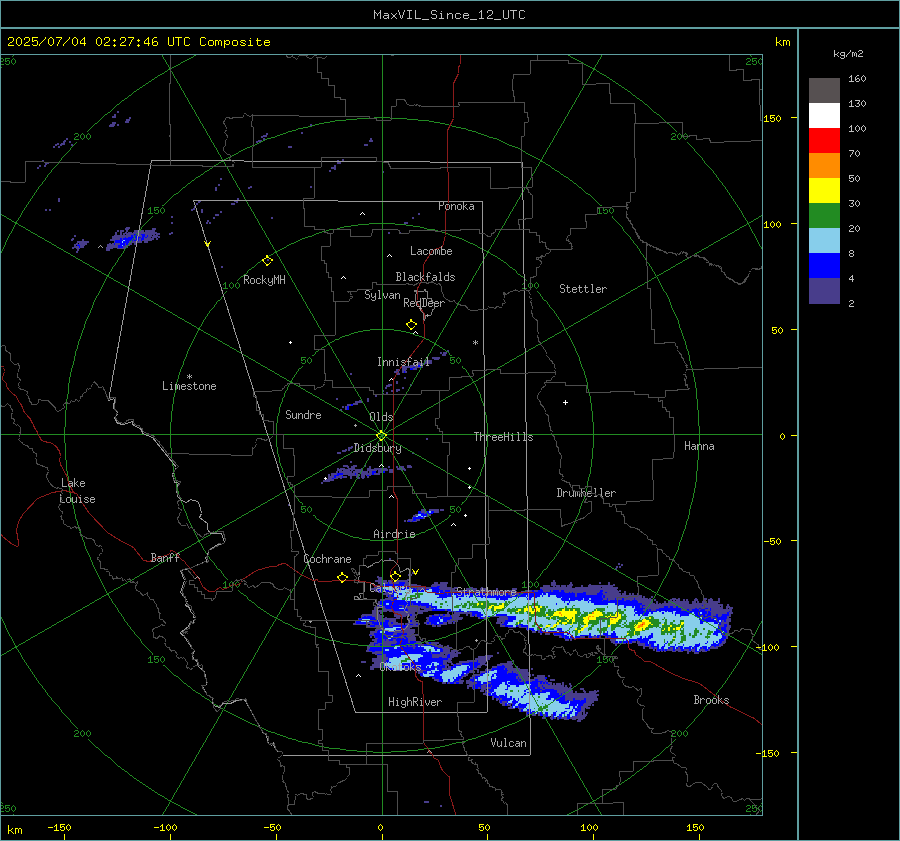Select the gray 130–160 legend swatch

coord(824,91)
